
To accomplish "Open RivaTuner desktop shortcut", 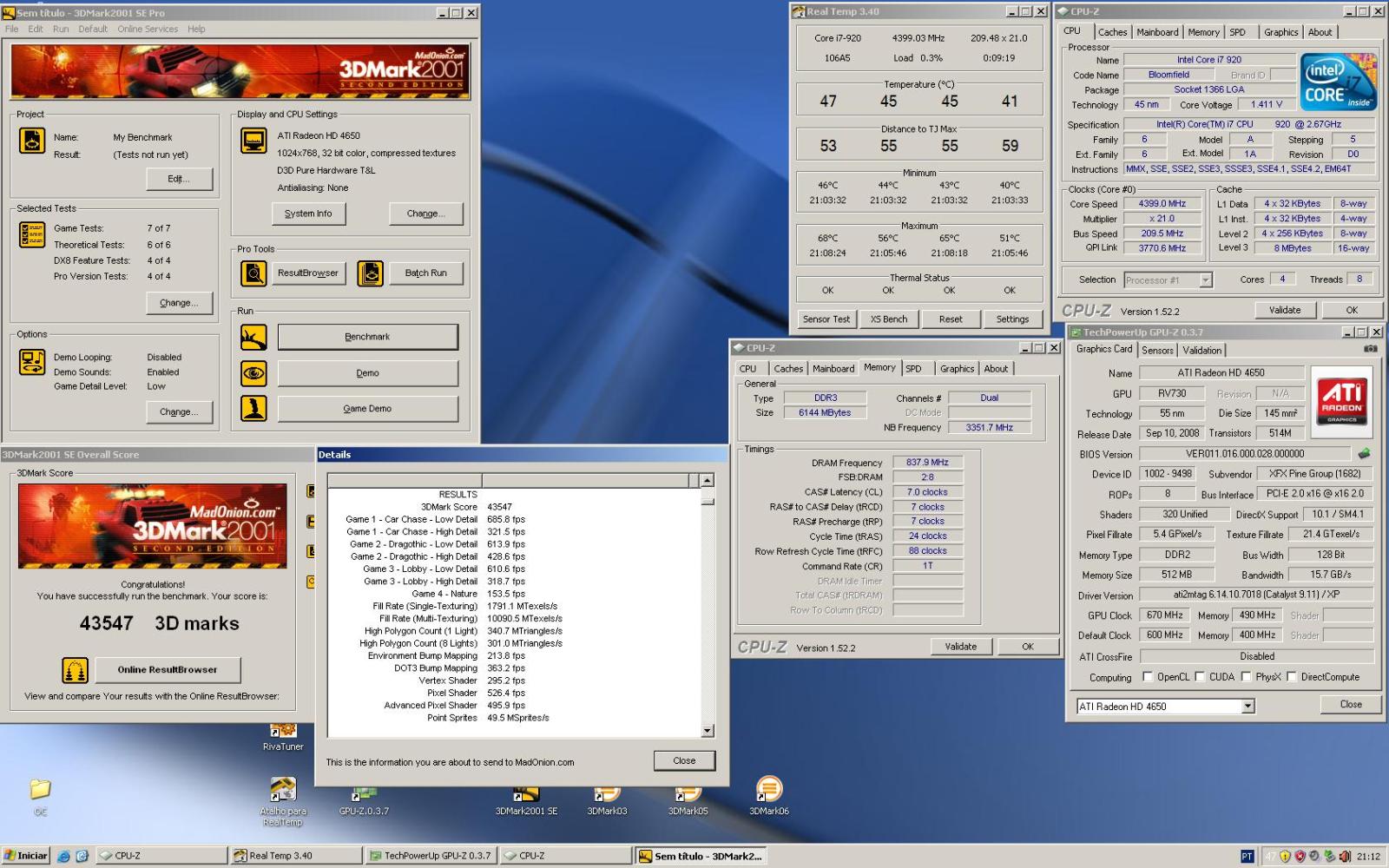I will (x=283, y=736).
